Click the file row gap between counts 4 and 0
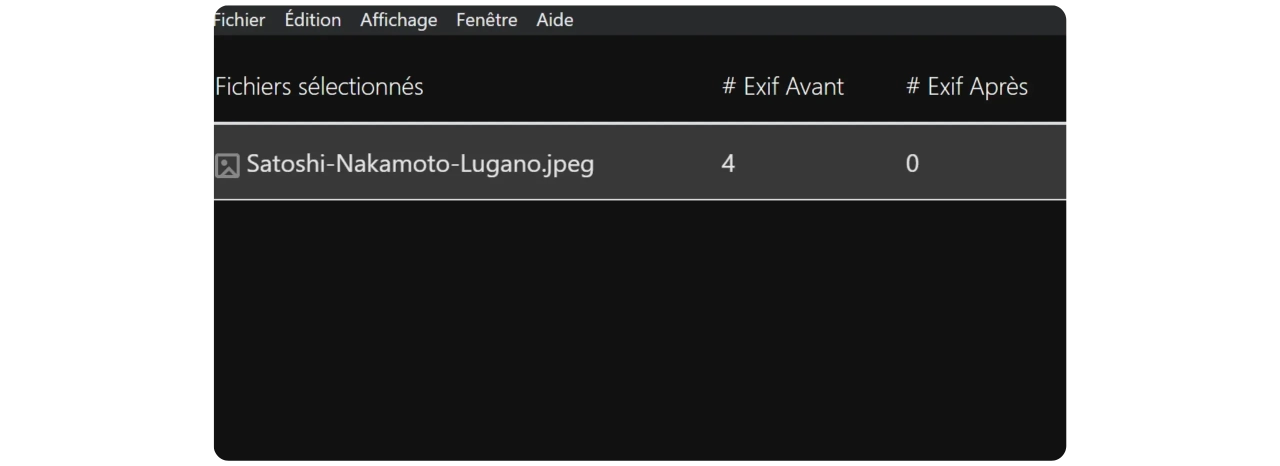The image size is (1280, 466). pyautogui.click(x=820, y=164)
